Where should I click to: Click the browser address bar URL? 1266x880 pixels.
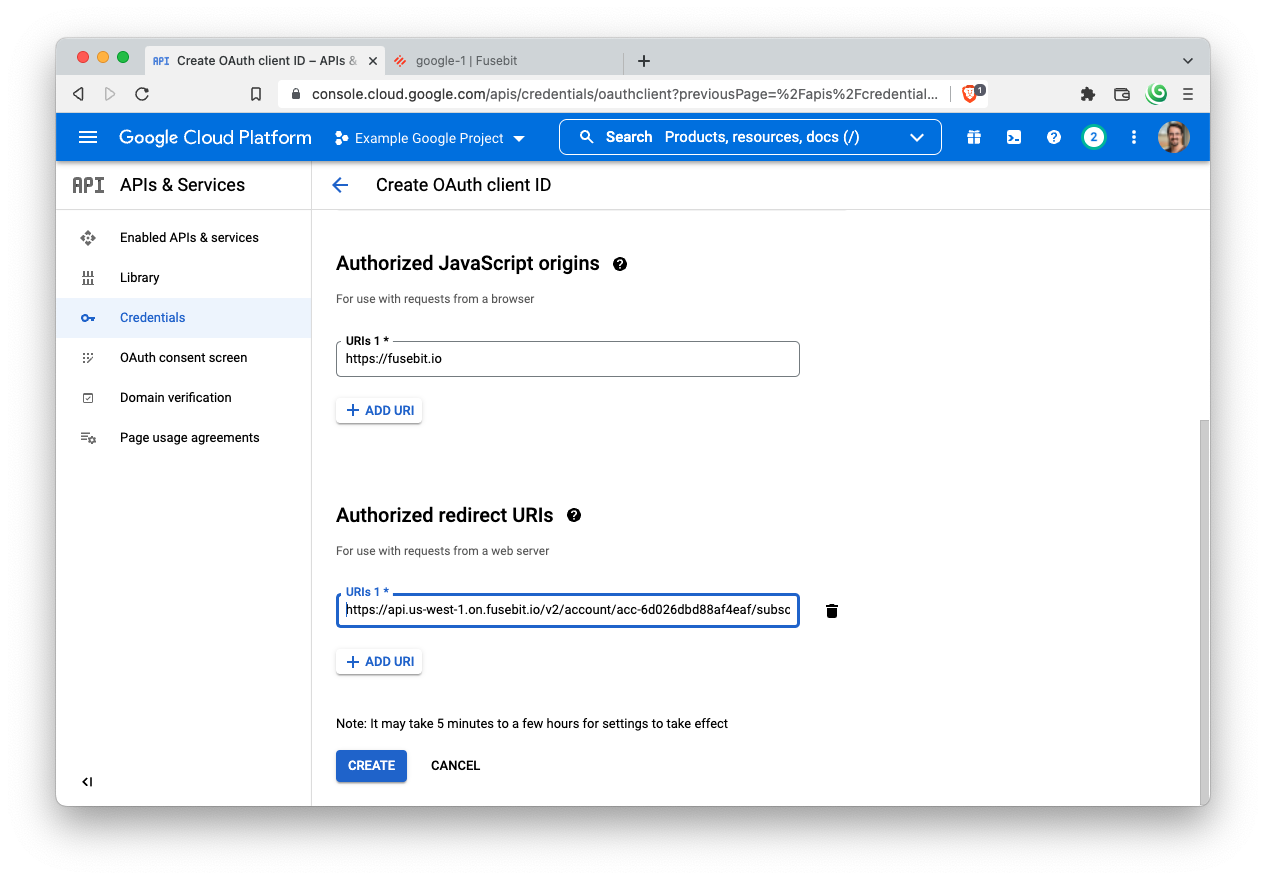pyautogui.click(x=625, y=94)
